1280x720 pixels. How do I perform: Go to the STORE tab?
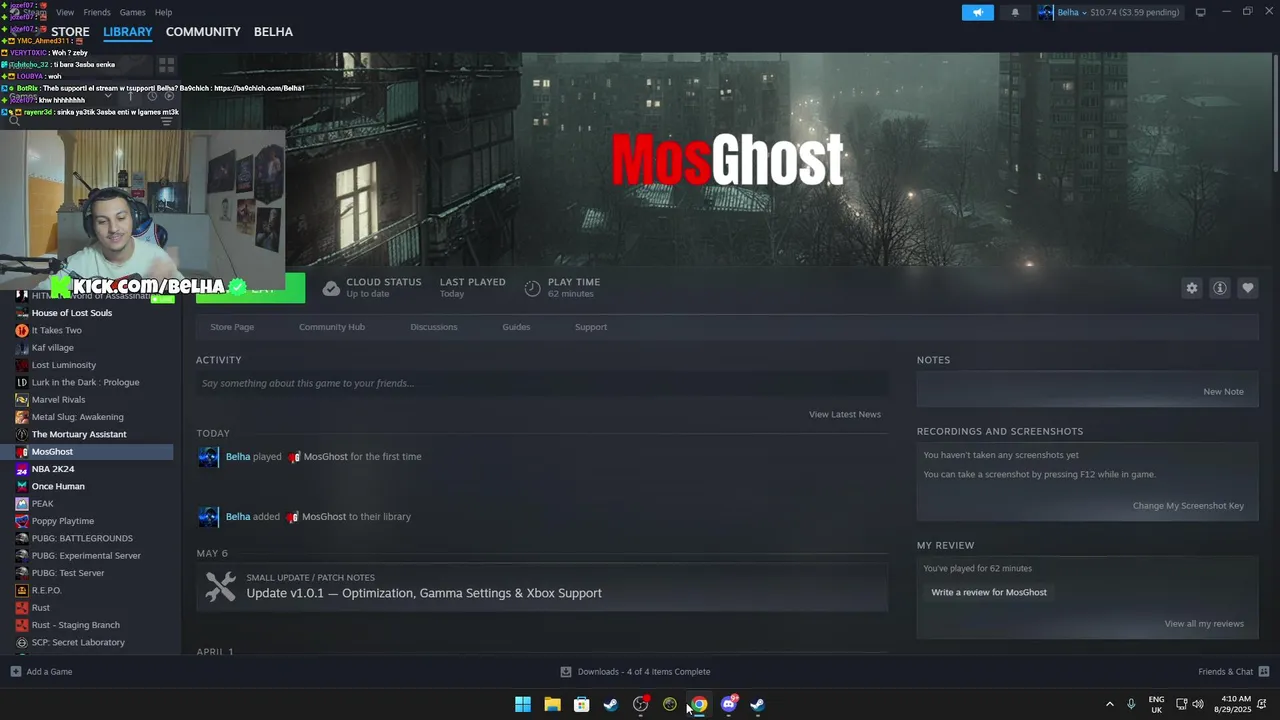click(x=70, y=32)
